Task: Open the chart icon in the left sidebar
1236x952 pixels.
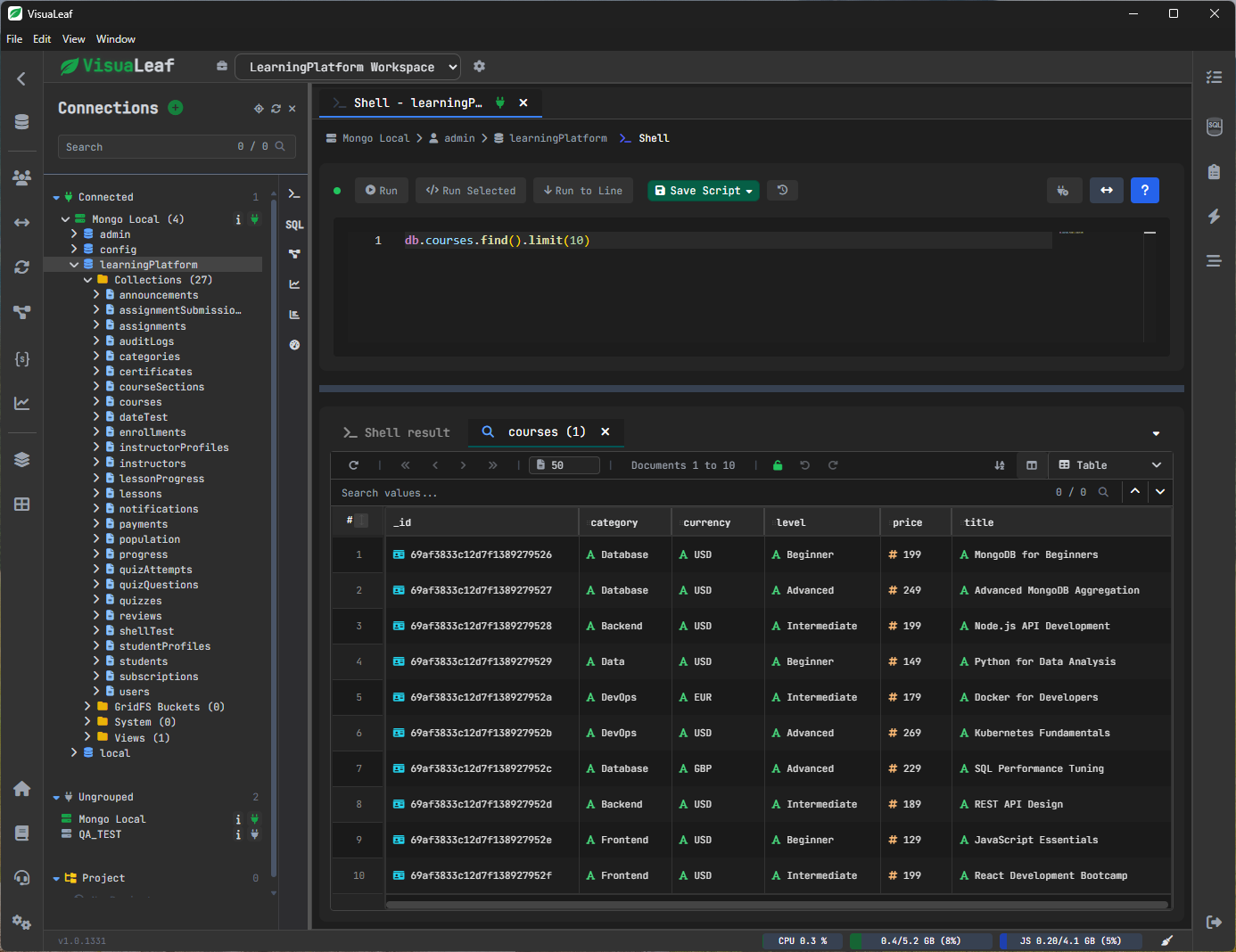Action: (22, 404)
